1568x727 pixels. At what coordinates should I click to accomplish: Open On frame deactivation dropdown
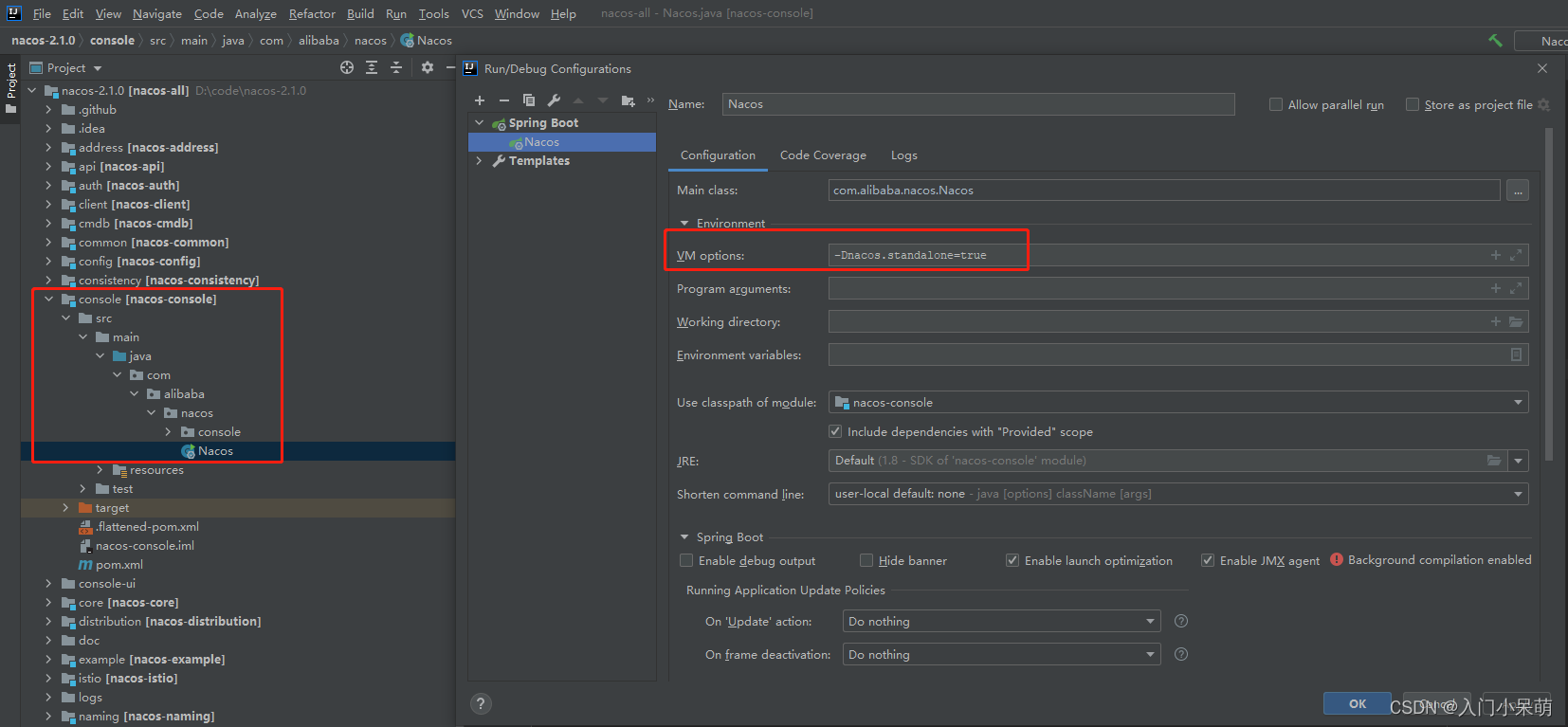(x=1002, y=654)
